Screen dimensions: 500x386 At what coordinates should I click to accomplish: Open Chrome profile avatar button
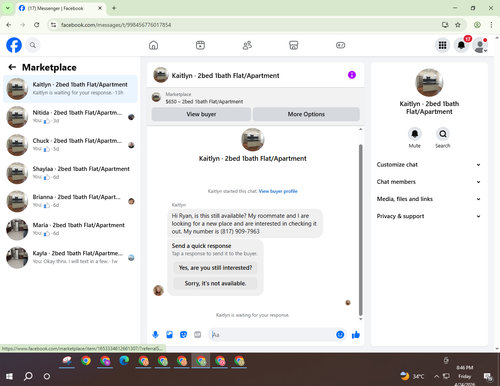pos(477,25)
